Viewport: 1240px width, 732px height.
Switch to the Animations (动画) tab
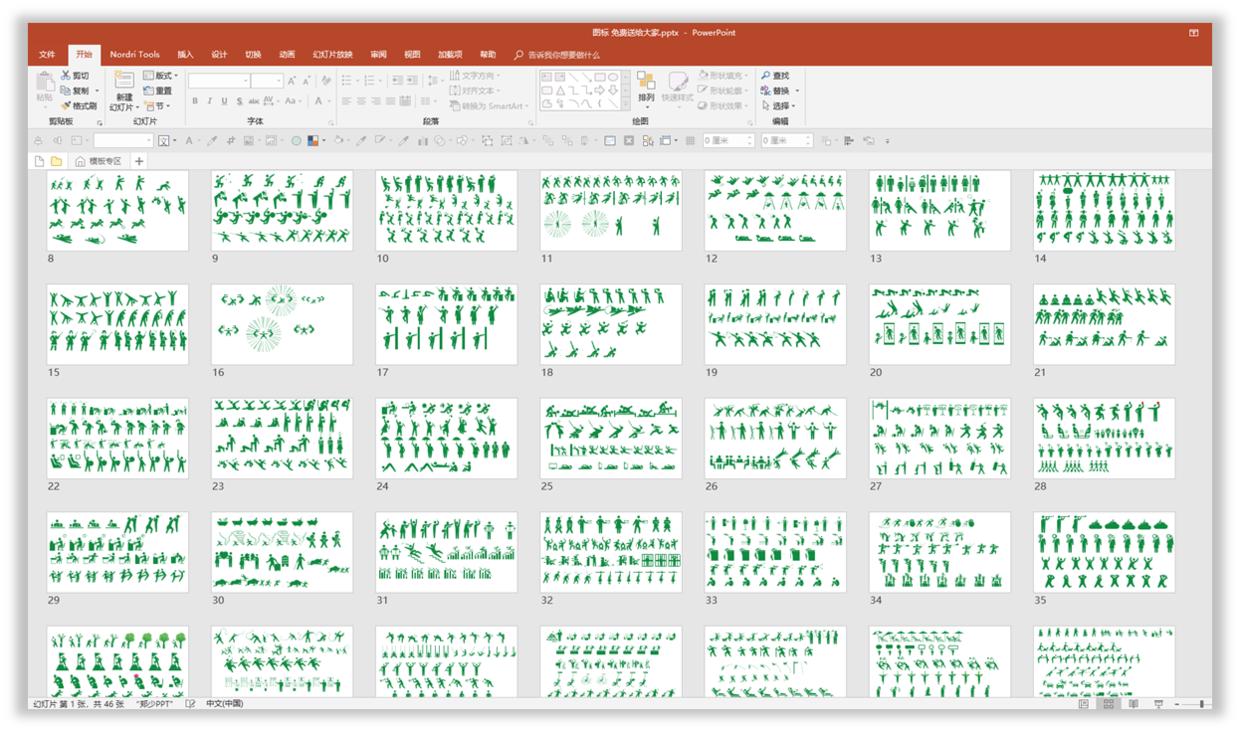tap(287, 55)
